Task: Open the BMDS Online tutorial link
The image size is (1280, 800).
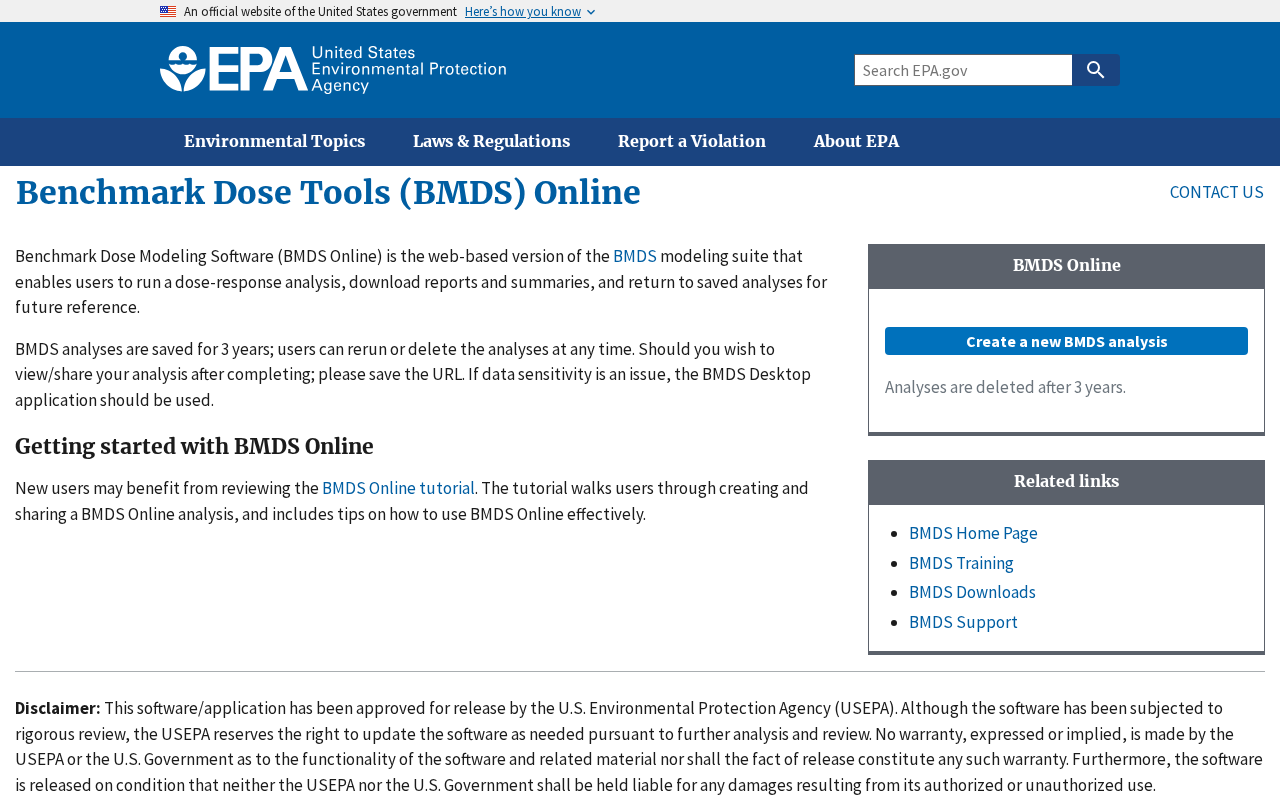Action: 398,488
